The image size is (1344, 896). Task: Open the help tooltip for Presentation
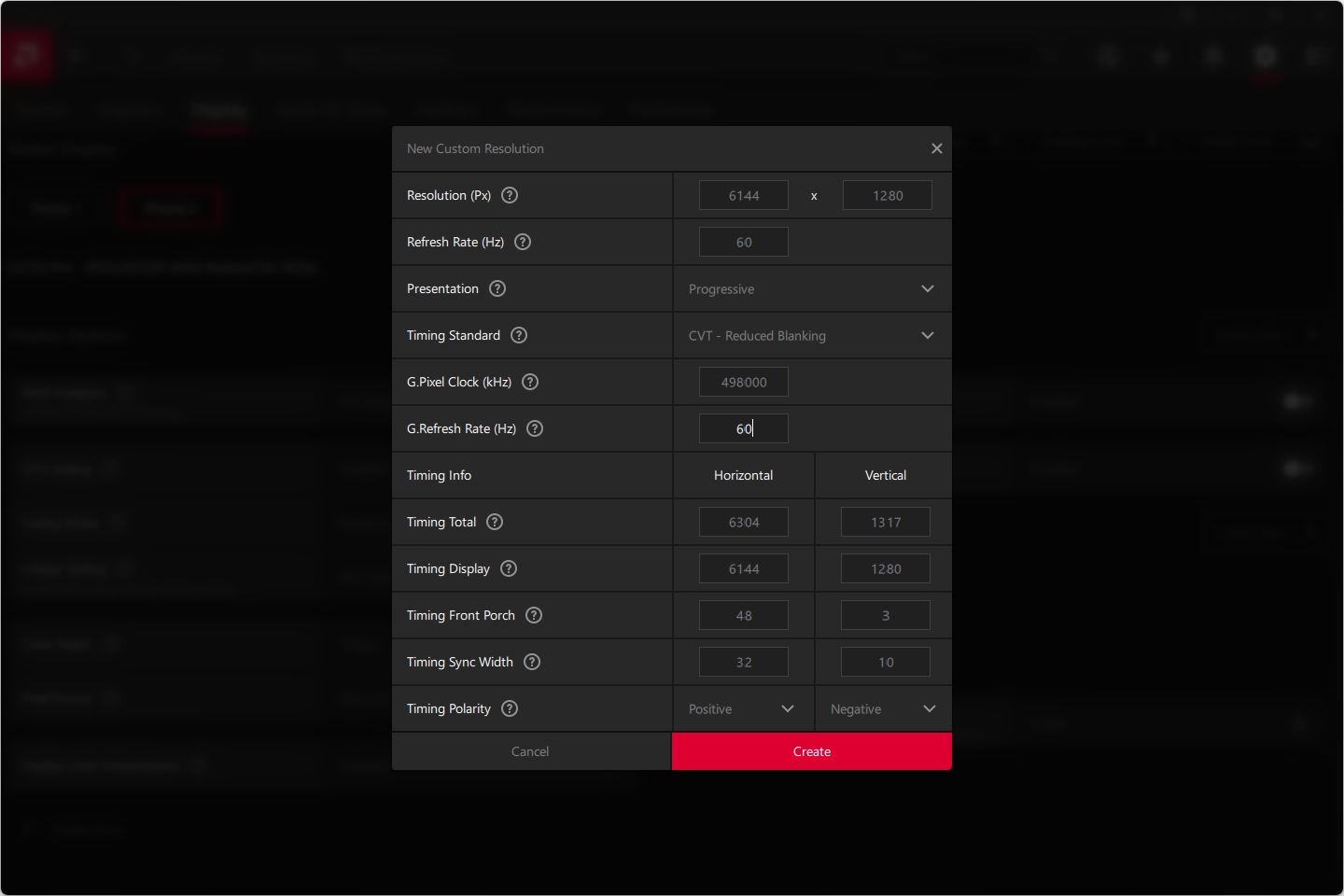[497, 288]
